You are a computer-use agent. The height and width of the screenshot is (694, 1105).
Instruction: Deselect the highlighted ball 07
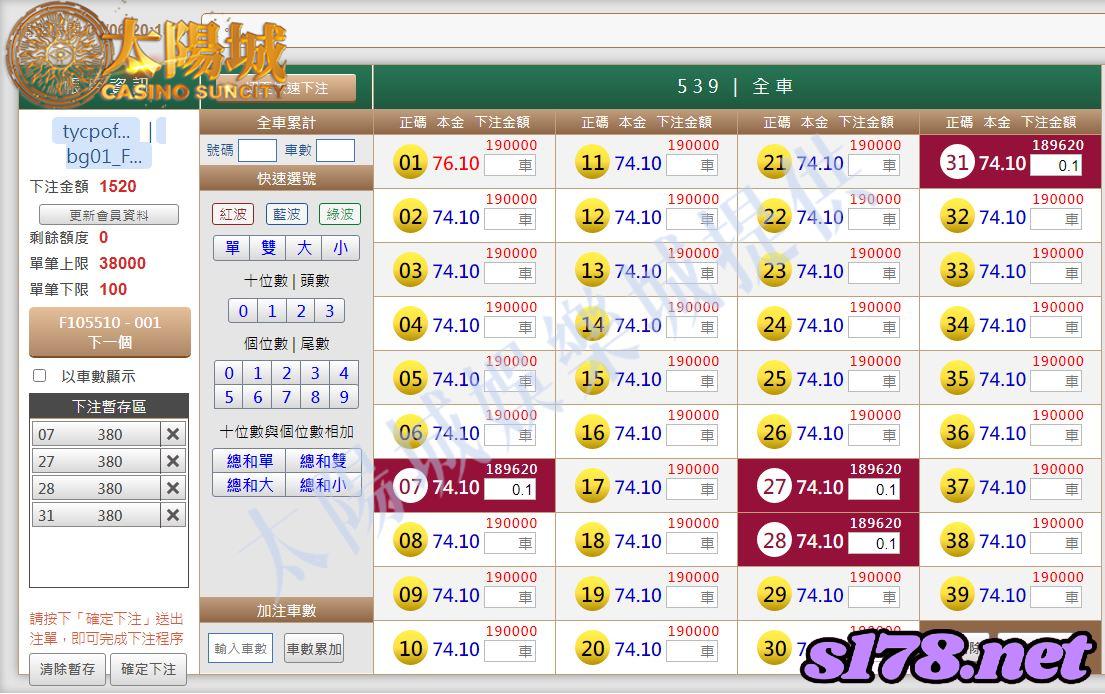tap(410, 486)
